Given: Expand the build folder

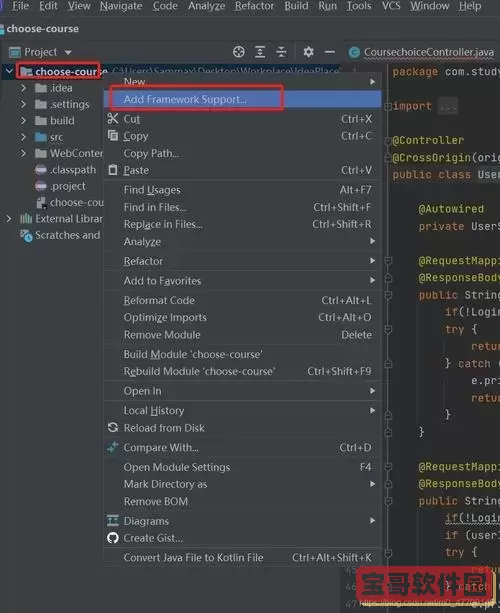Looking at the screenshot, I should tap(23, 120).
